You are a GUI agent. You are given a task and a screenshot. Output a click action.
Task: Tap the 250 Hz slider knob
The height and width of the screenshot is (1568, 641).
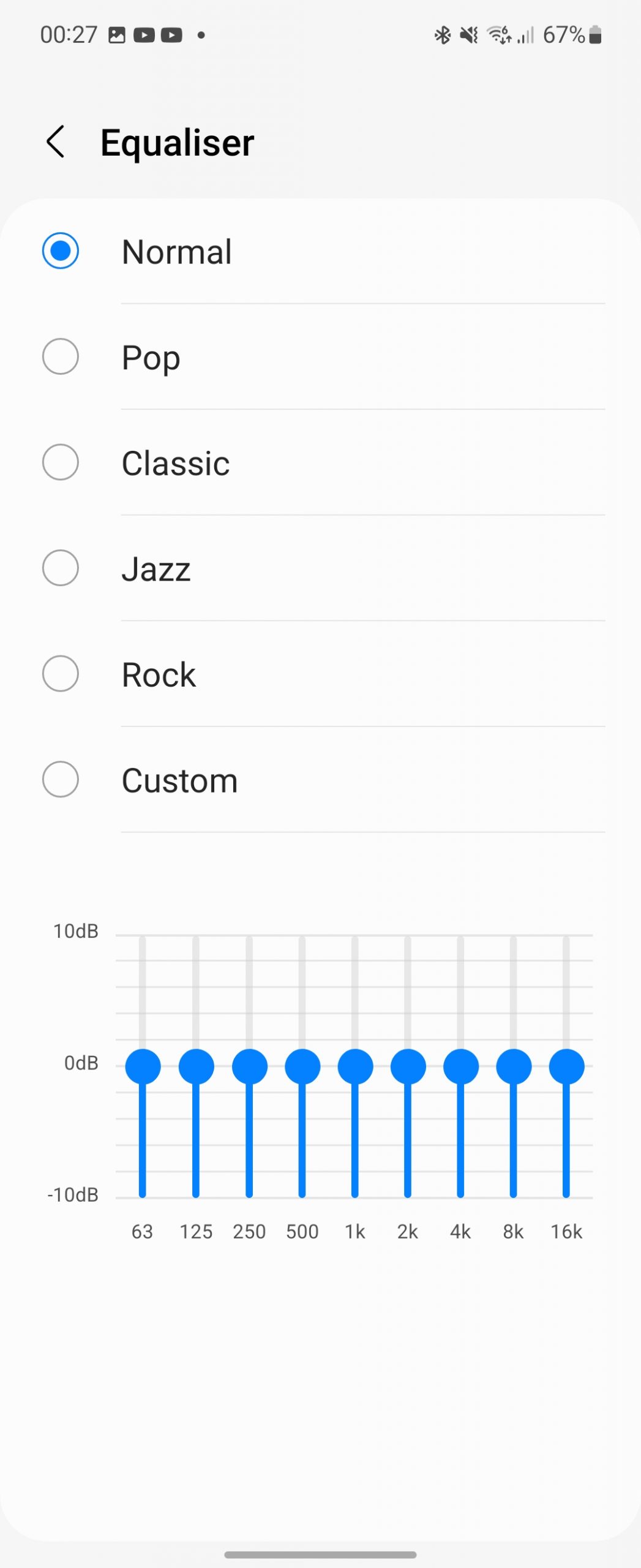click(x=249, y=1066)
